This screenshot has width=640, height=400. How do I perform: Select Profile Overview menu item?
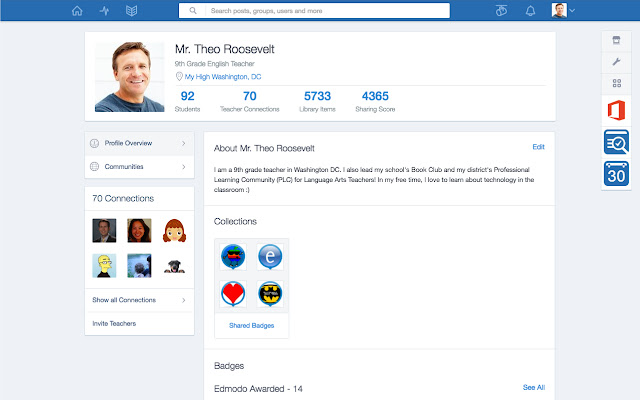coord(139,143)
